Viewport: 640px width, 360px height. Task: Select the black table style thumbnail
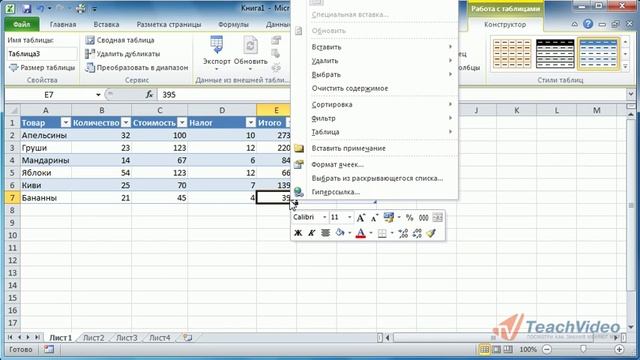555,54
